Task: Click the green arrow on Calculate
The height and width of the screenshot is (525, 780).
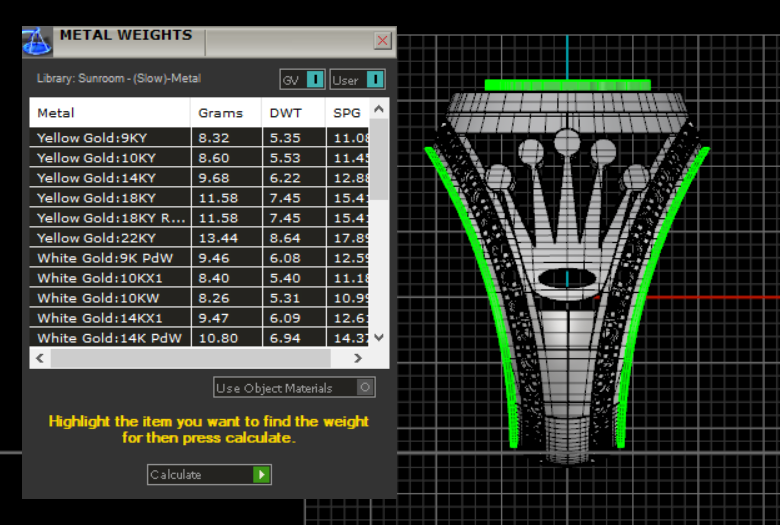Action: click(261, 475)
